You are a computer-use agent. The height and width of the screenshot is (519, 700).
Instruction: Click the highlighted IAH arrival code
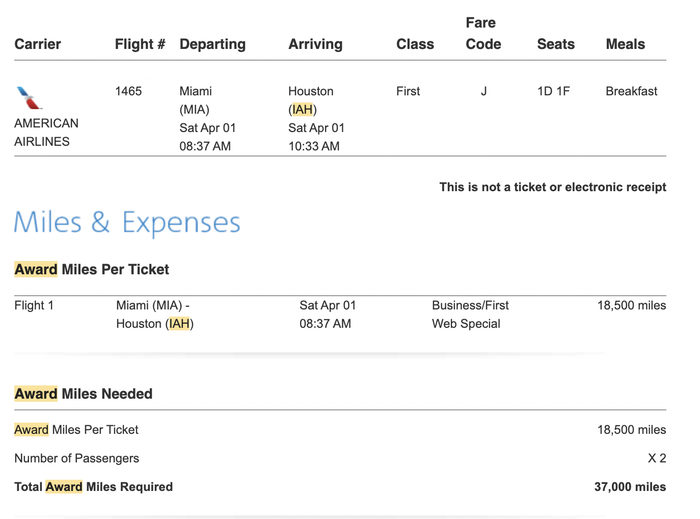(303, 109)
